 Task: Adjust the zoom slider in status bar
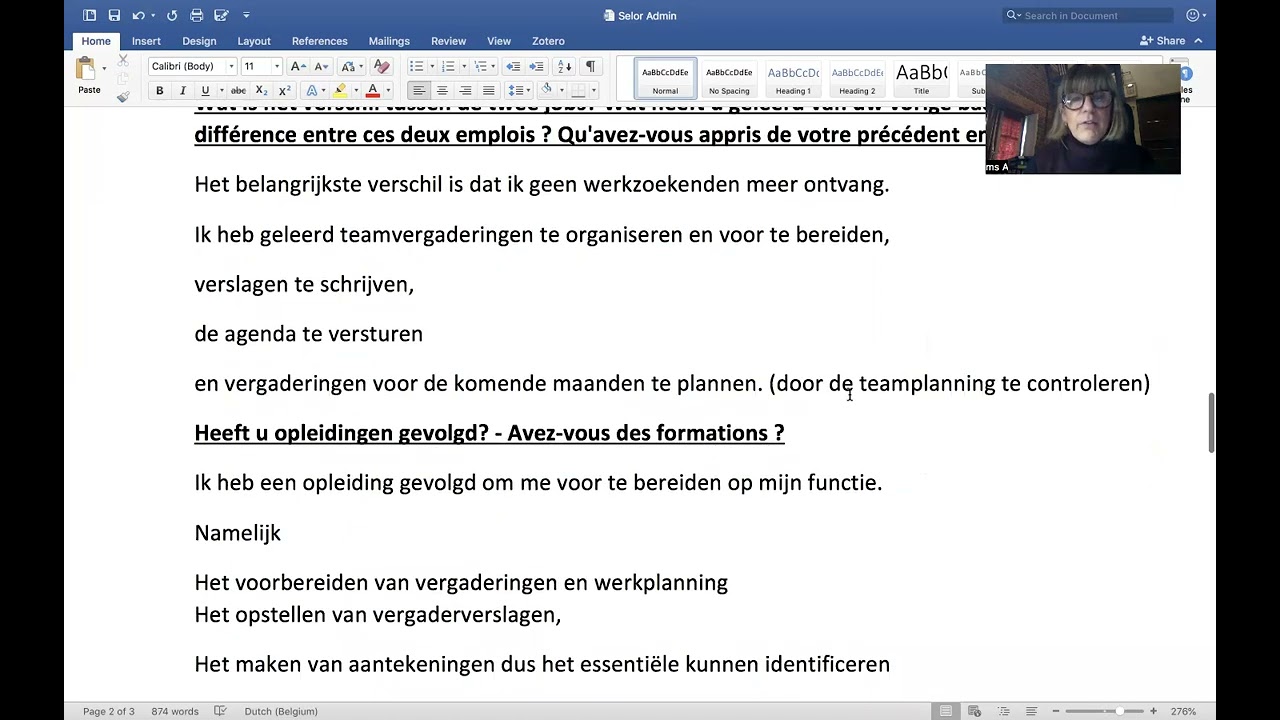(x=1119, y=711)
